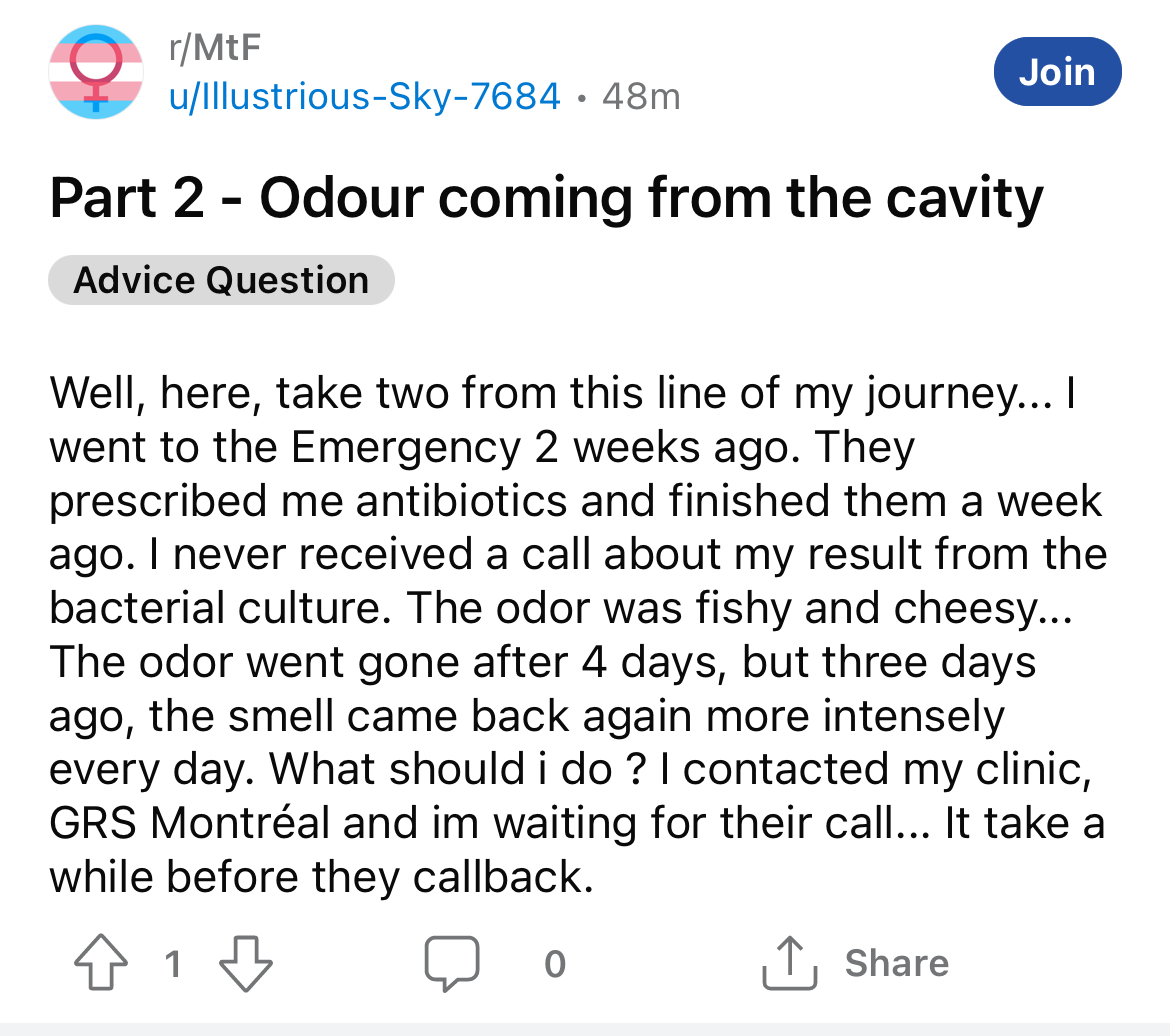View profile of u/Illustrious-Sky-7684
The height and width of the screenshot is (1036, 1170).
click(x=364, y=96)
